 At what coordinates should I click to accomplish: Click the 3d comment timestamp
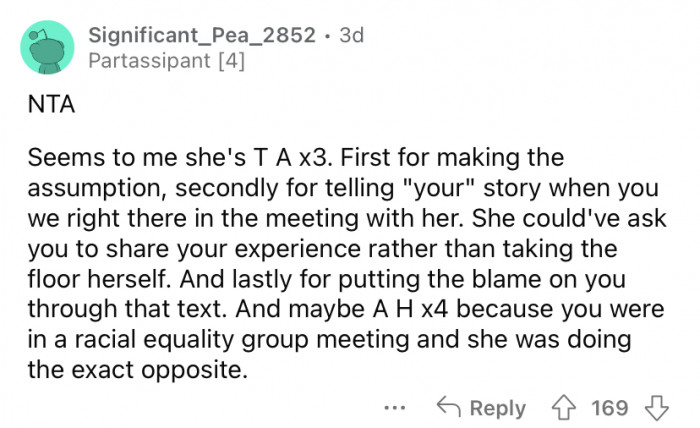(x=351, y=35)
